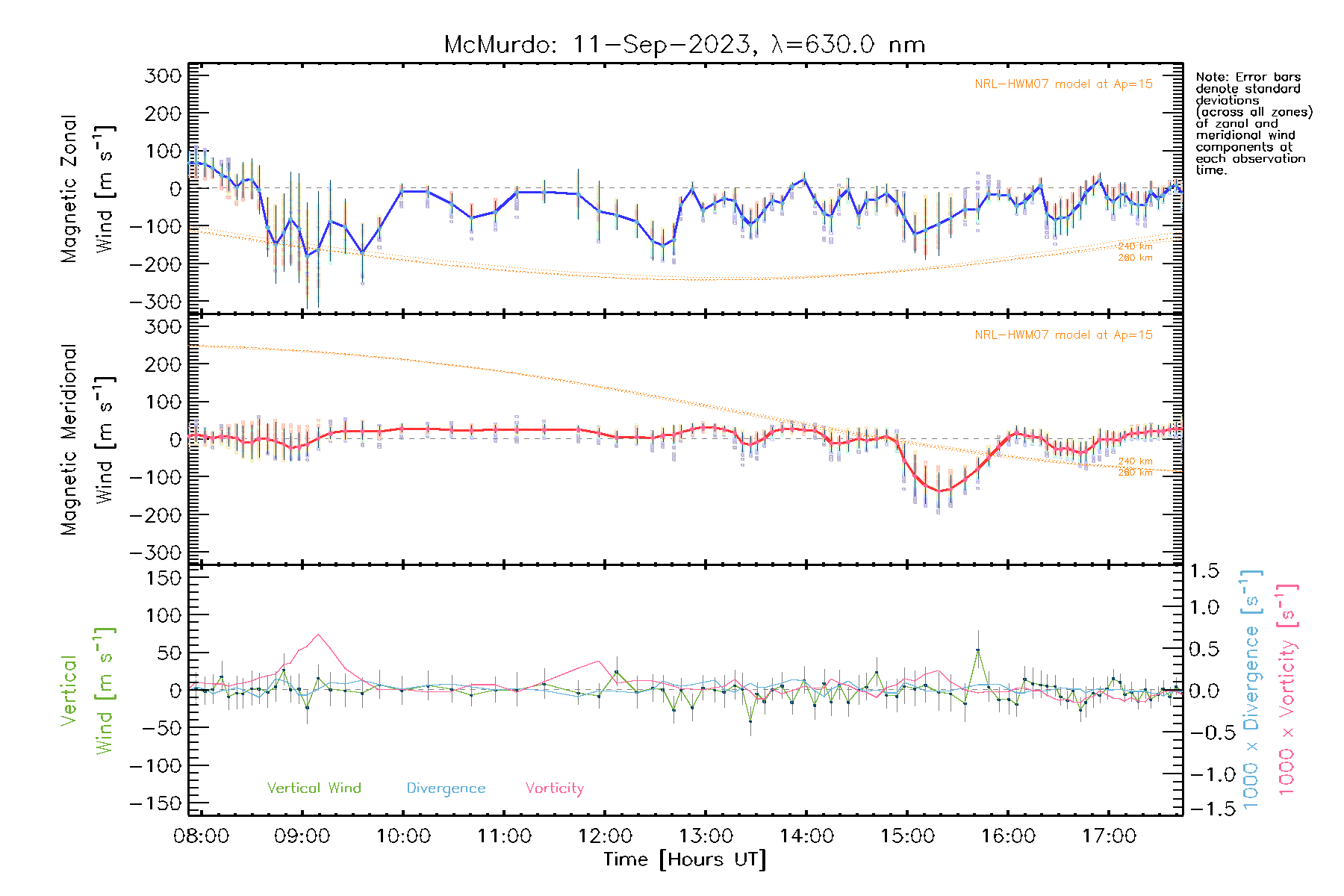Click the vorticity peak just after 09:00
The image size is (1344, 896).
[x=318, y=635]
